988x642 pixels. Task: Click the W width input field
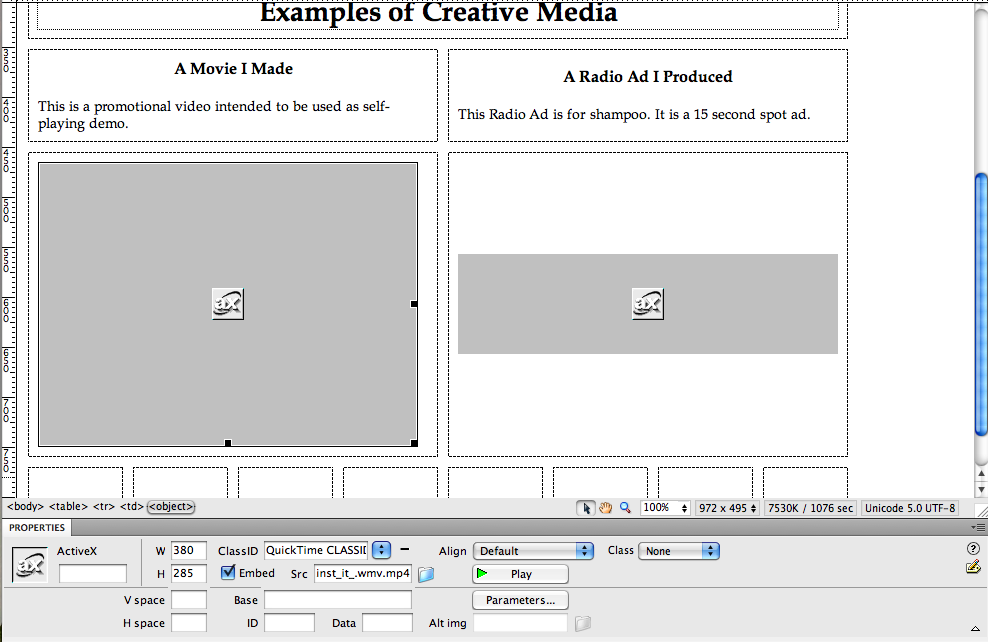[188, 550]
